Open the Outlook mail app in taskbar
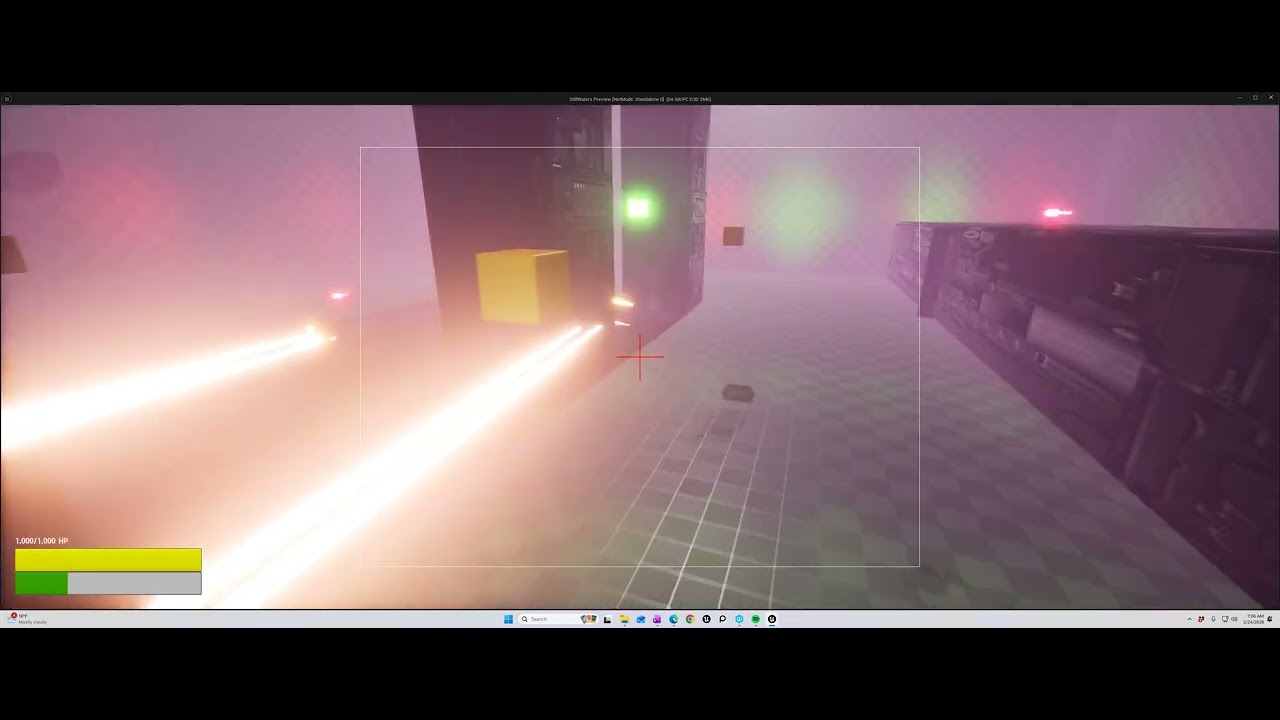This screenshot has width=1280, height=720. [x=641, y=619]
